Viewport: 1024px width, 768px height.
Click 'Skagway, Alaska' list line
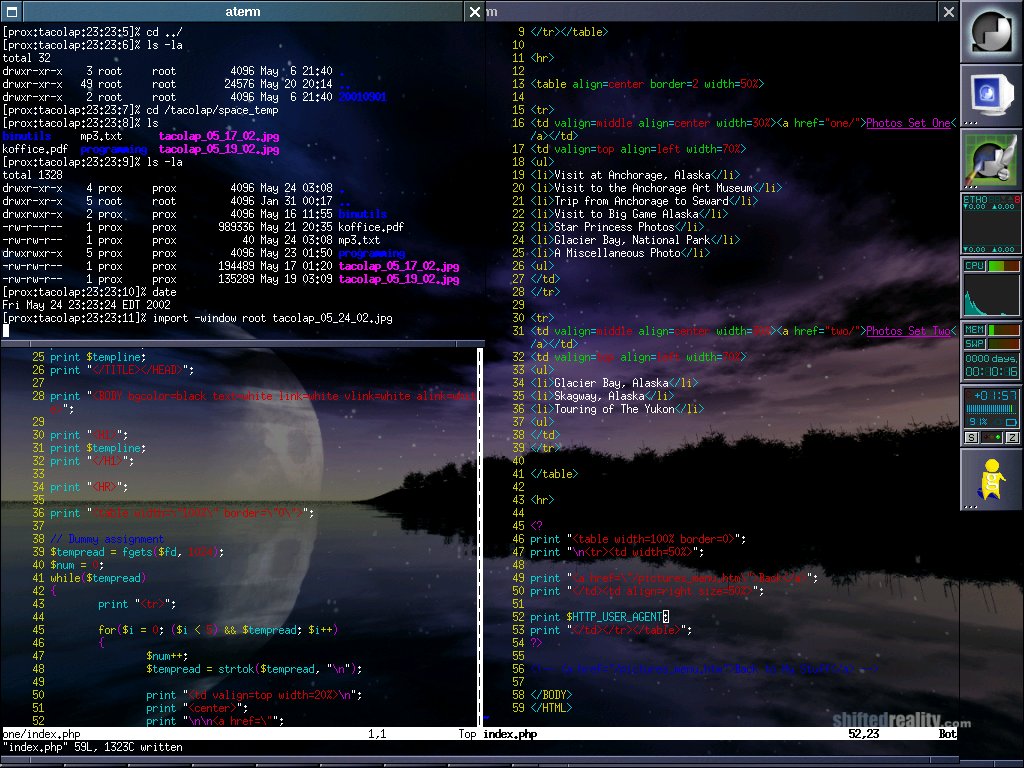(x=602, y=396)
